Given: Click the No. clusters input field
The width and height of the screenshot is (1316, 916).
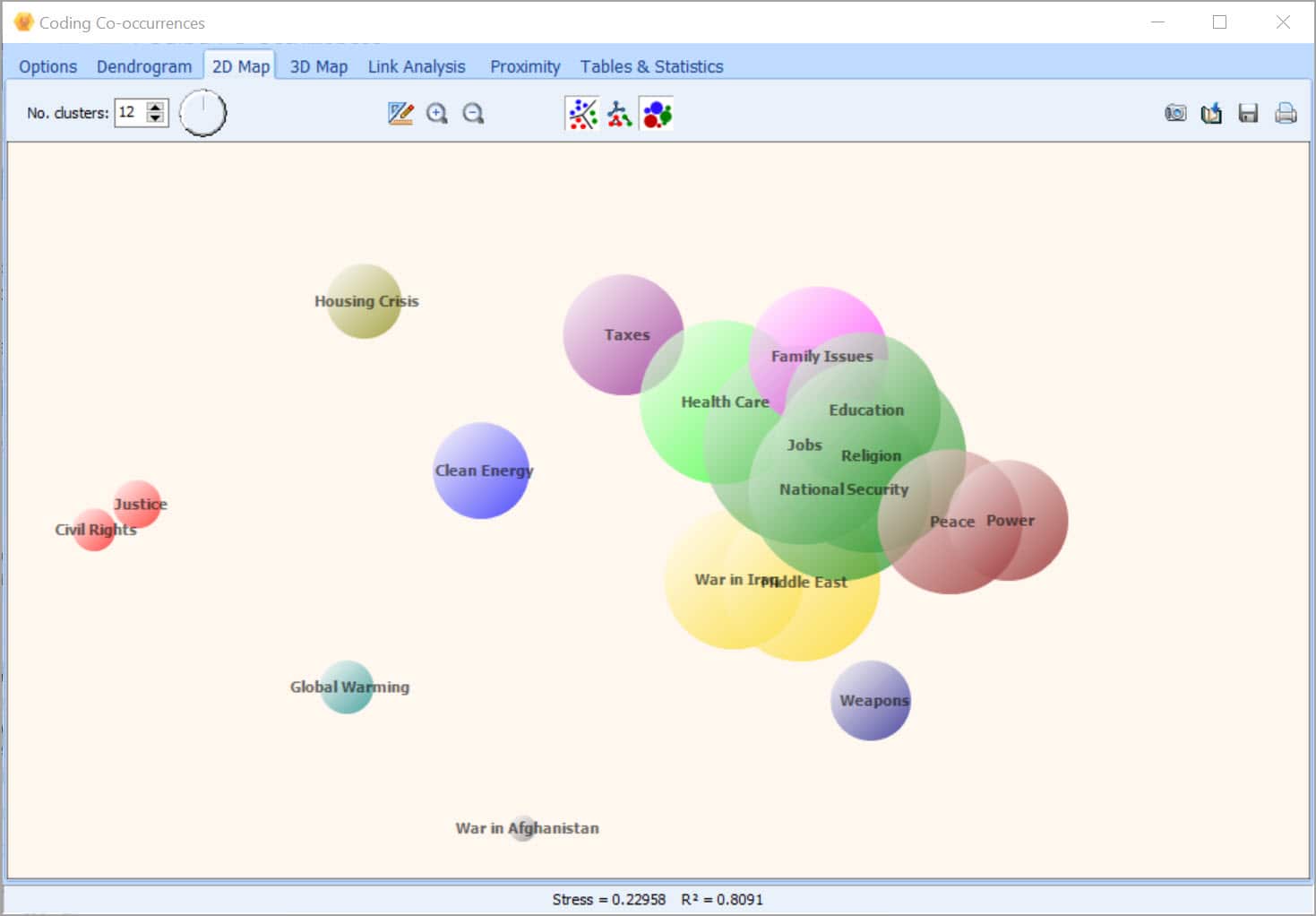Looking at the screenshot, I should (130, 112).
